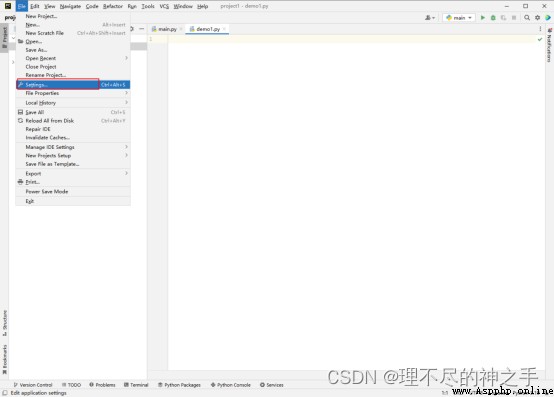Open the Project tool window sidebar tab
This screenshot has width=554, height=397.
tap(5, 38)
